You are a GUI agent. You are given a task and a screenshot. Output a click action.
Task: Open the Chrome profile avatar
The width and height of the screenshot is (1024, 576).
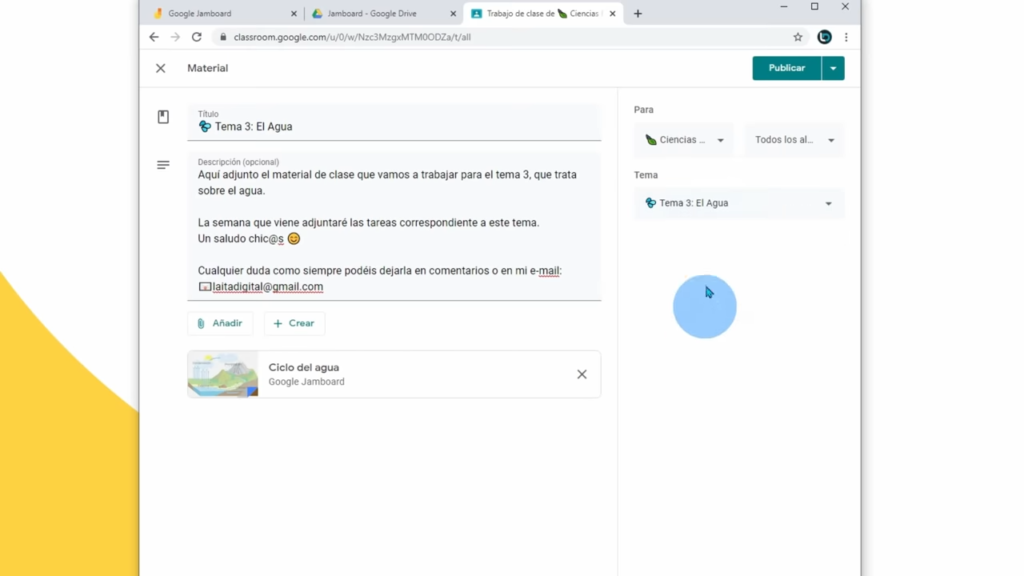click(x=824, y=37)
